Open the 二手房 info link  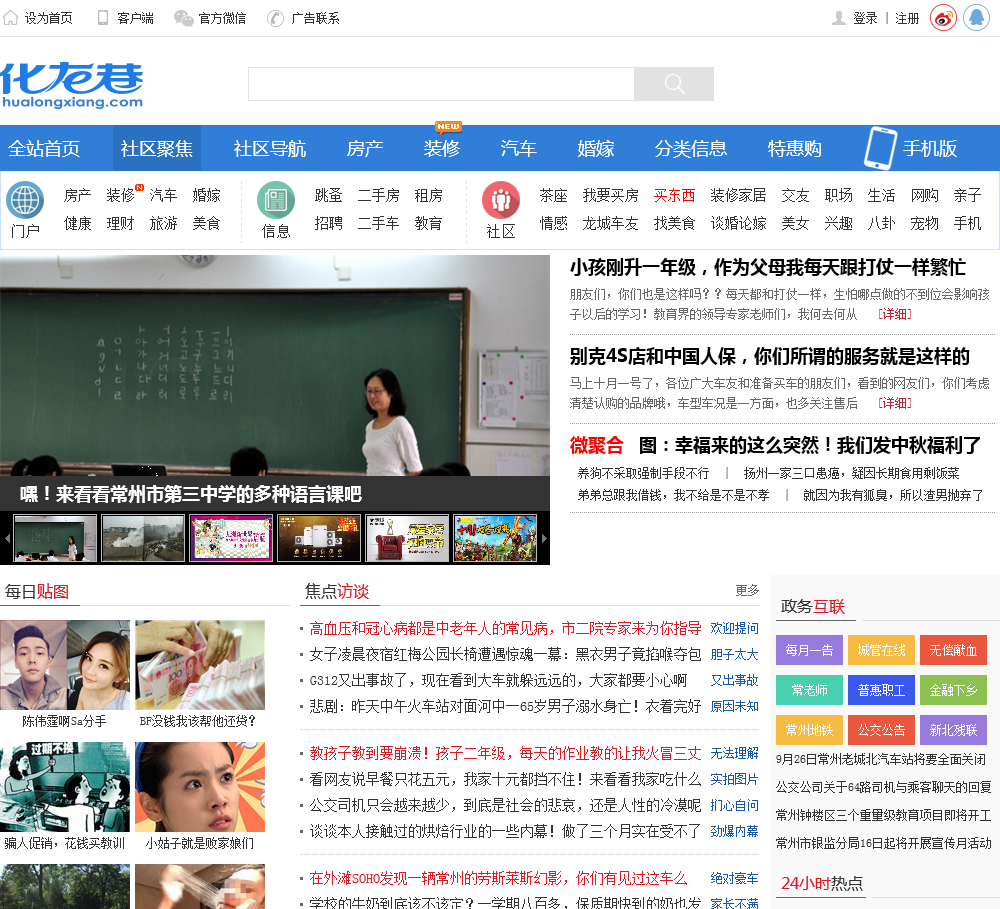pyautogui.click(x=378, y=195)
